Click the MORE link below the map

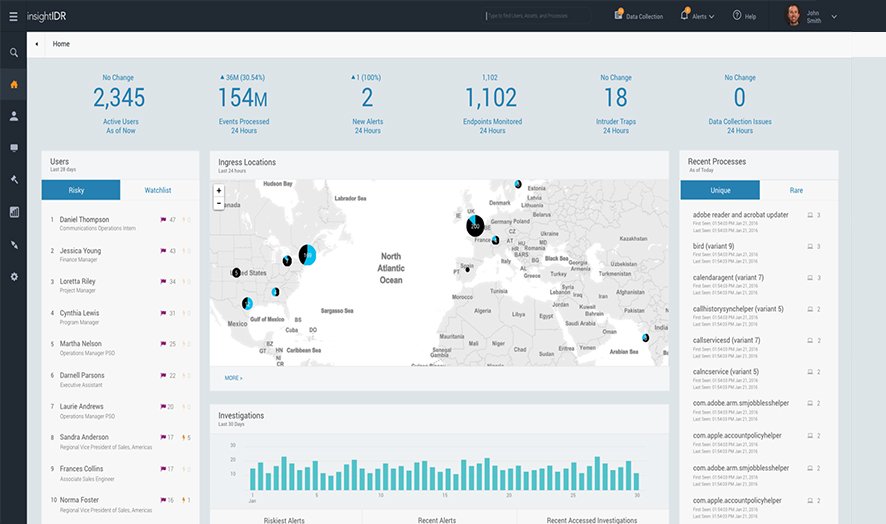tap(233, 378)
